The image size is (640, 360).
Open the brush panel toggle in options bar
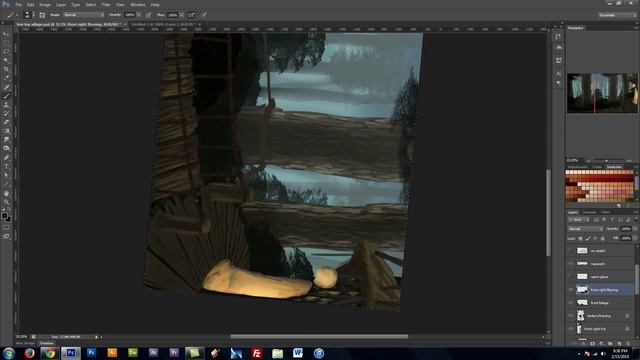click(42, 15)
